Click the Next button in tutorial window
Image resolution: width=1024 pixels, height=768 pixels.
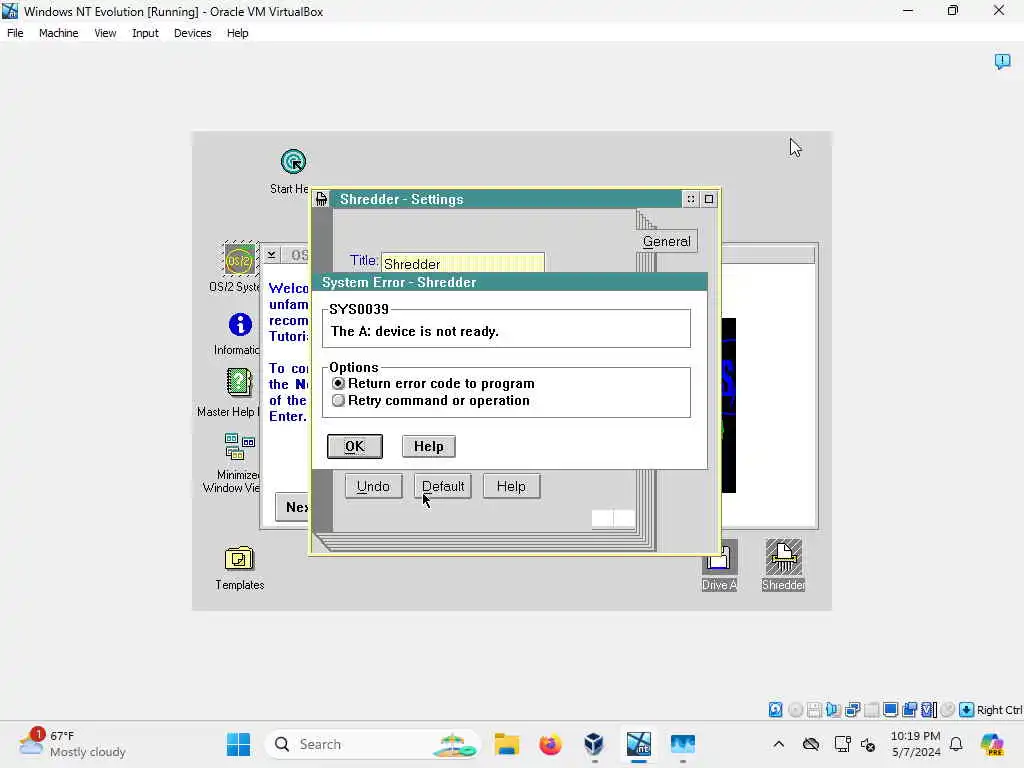coord(293,507)
